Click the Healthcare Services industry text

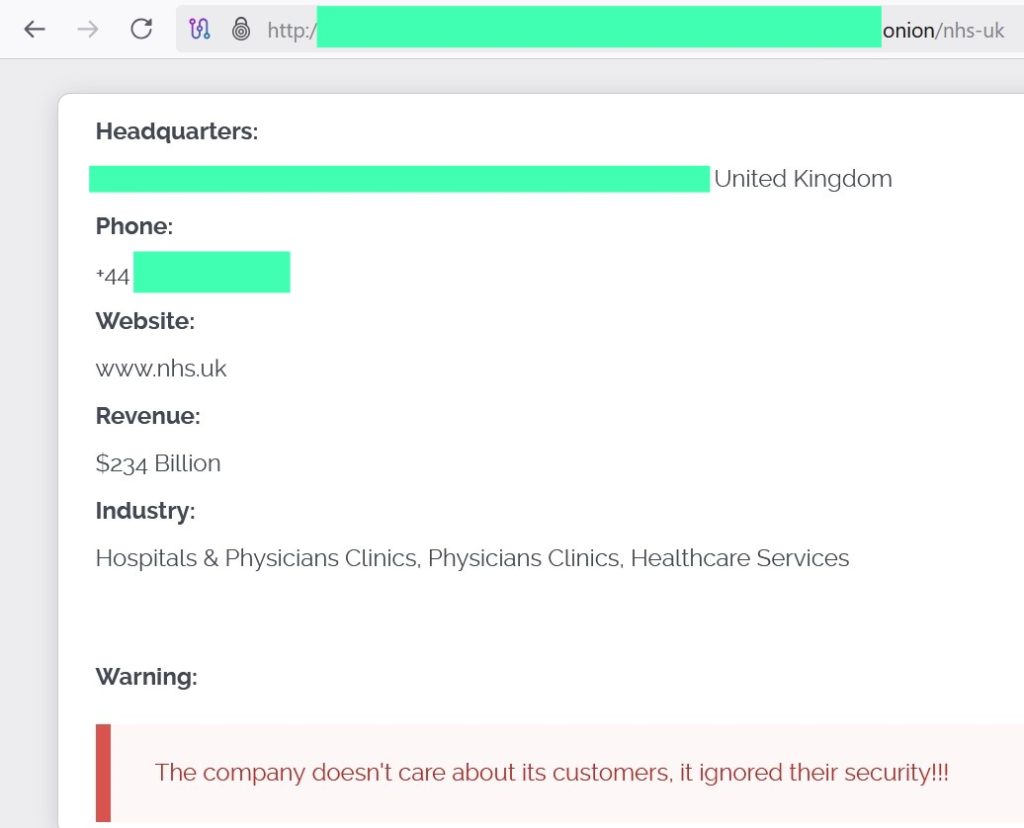[739, 558]
